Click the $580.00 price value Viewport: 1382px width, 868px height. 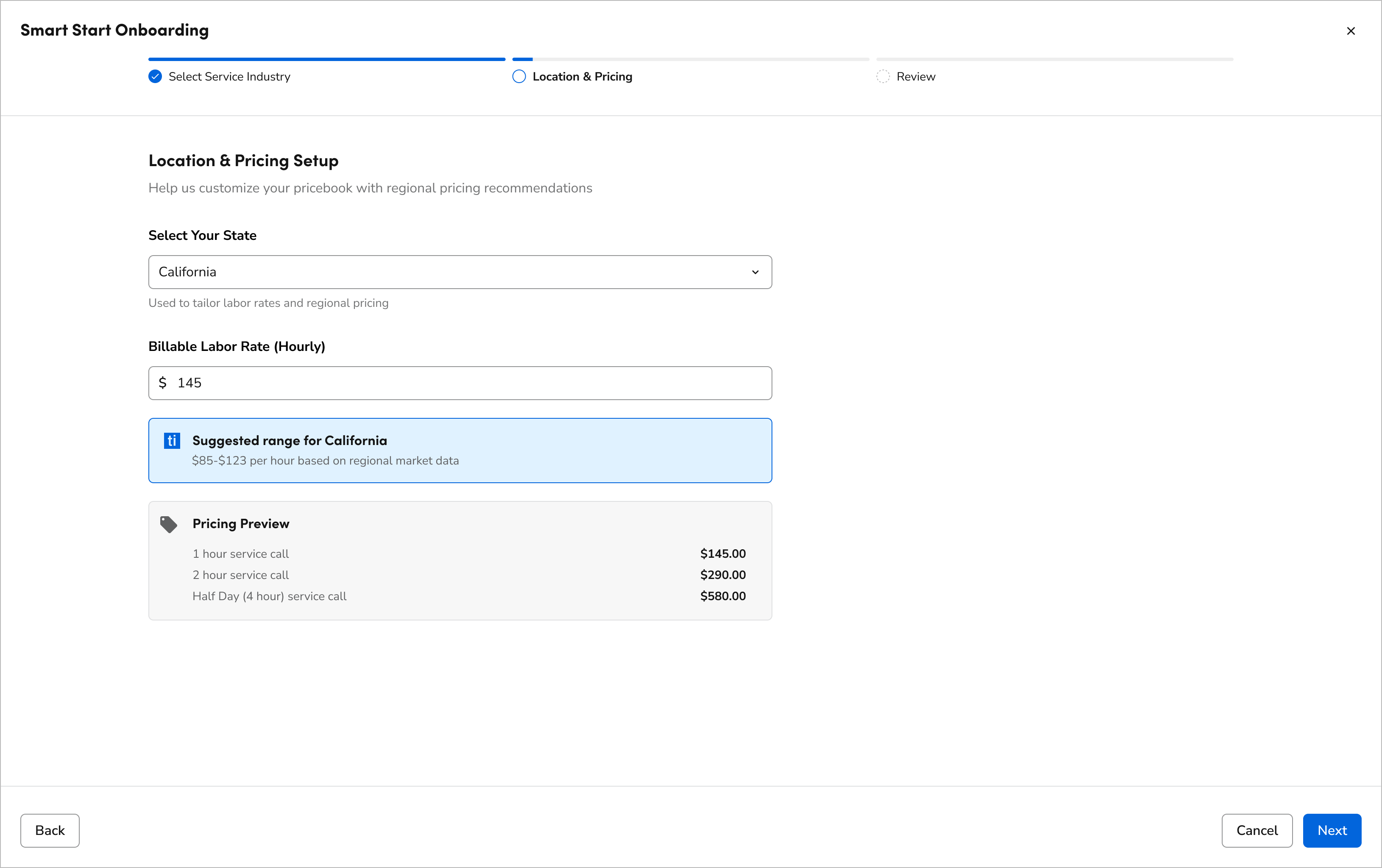coord(722,596)
